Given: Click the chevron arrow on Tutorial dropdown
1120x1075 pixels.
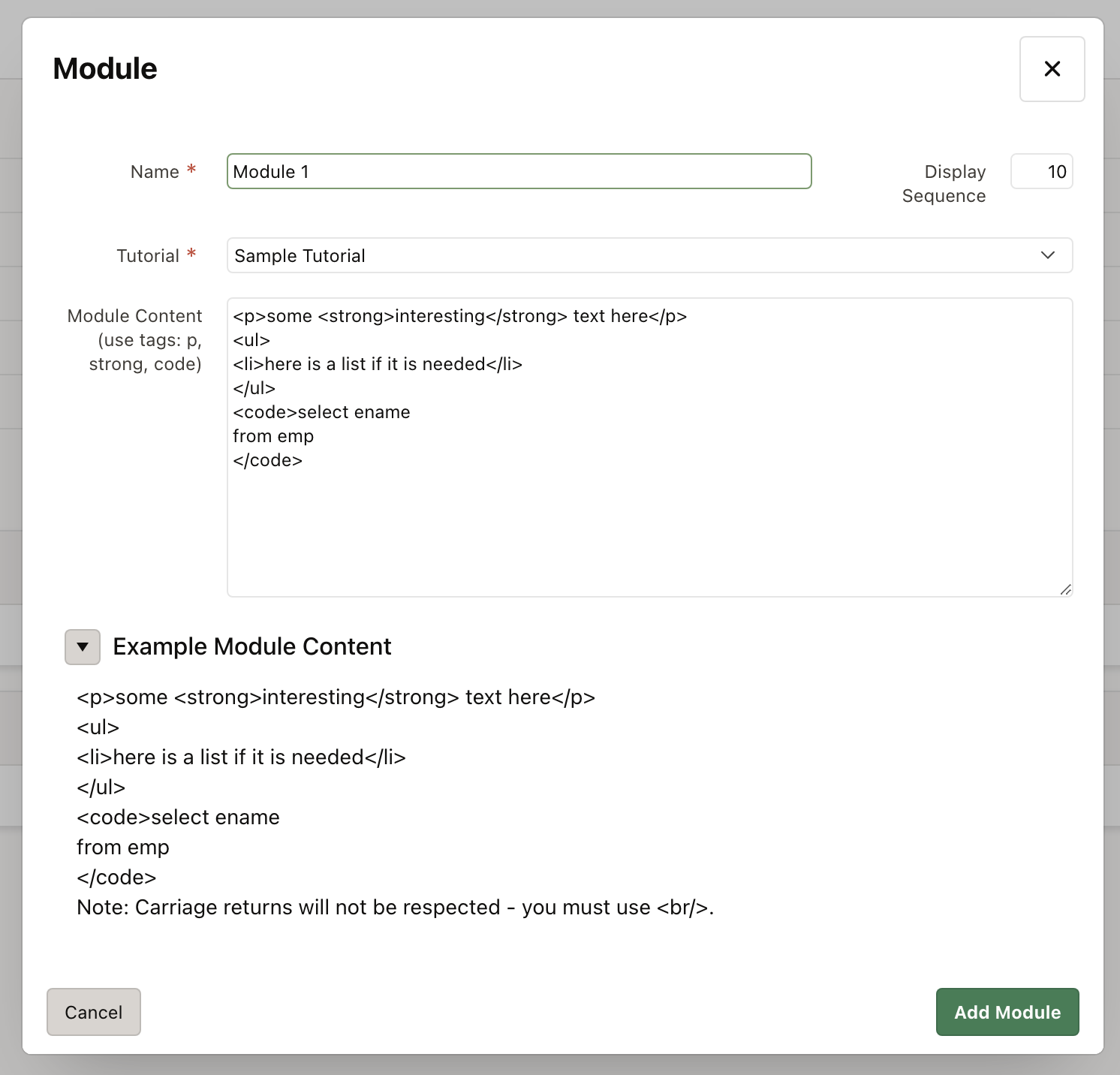Looking at the screenshot, I should coord(1048,255).
